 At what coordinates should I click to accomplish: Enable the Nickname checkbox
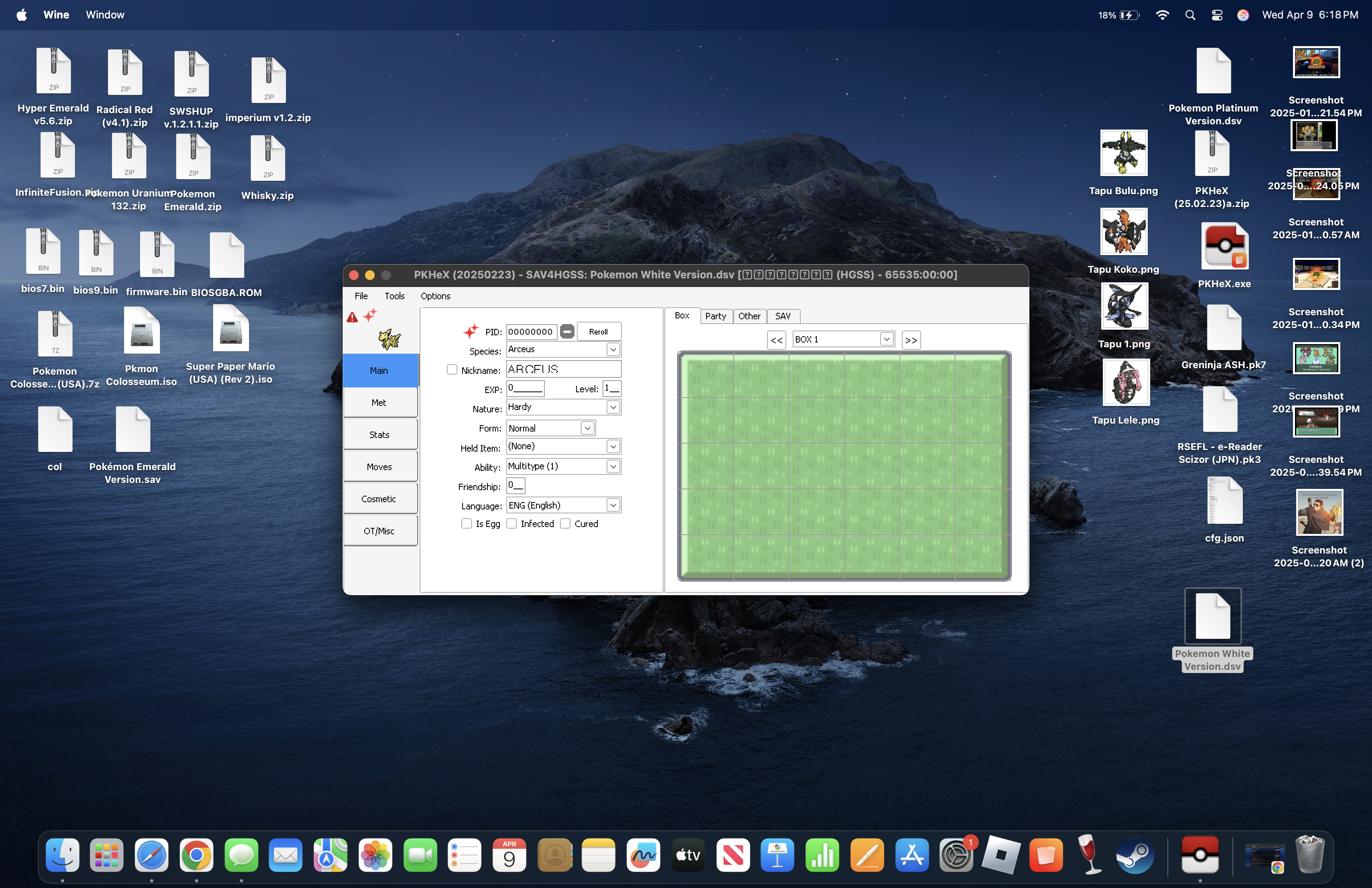(452, 369)
